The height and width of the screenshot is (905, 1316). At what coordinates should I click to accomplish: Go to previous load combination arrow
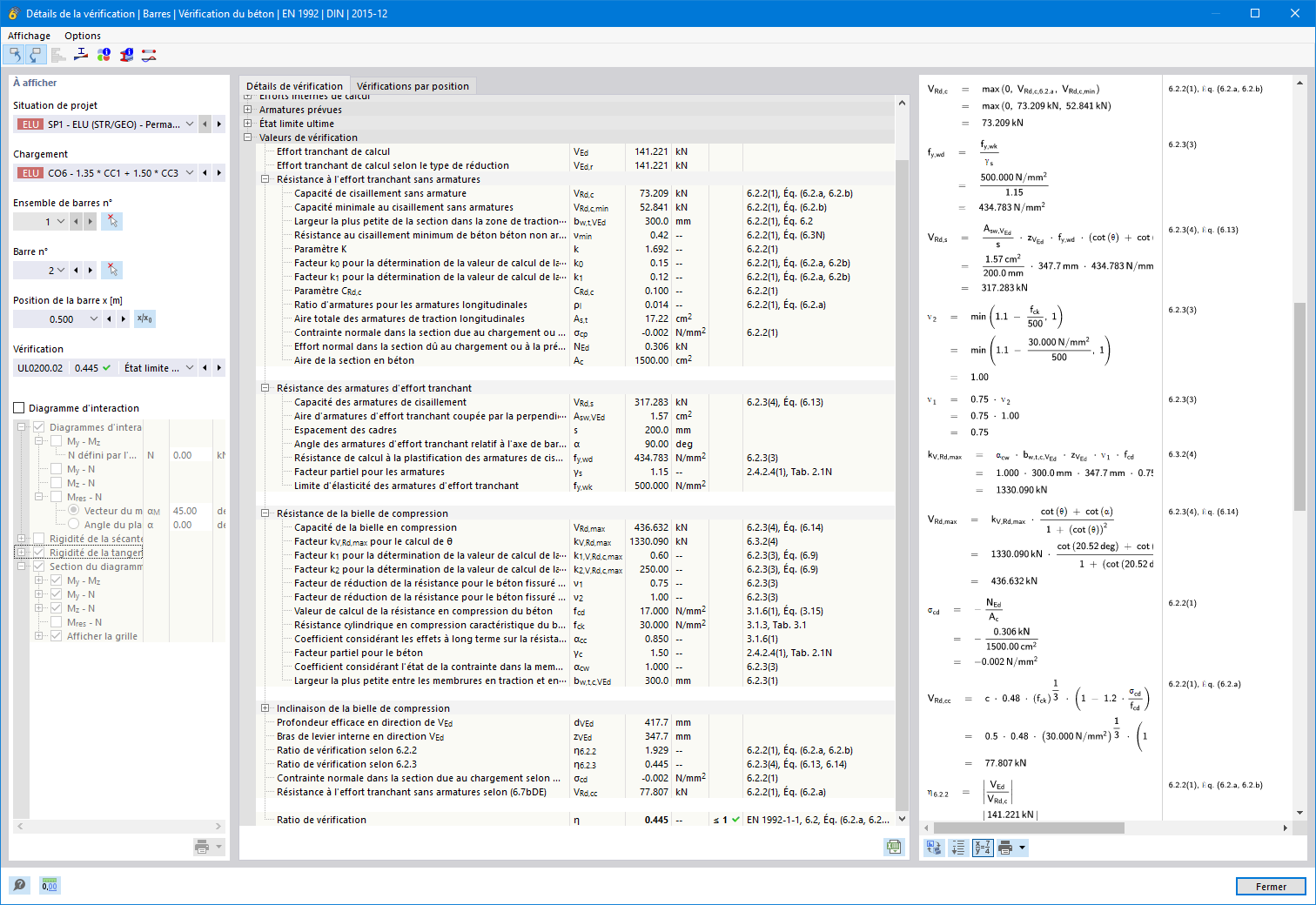(x=205, y=173)
